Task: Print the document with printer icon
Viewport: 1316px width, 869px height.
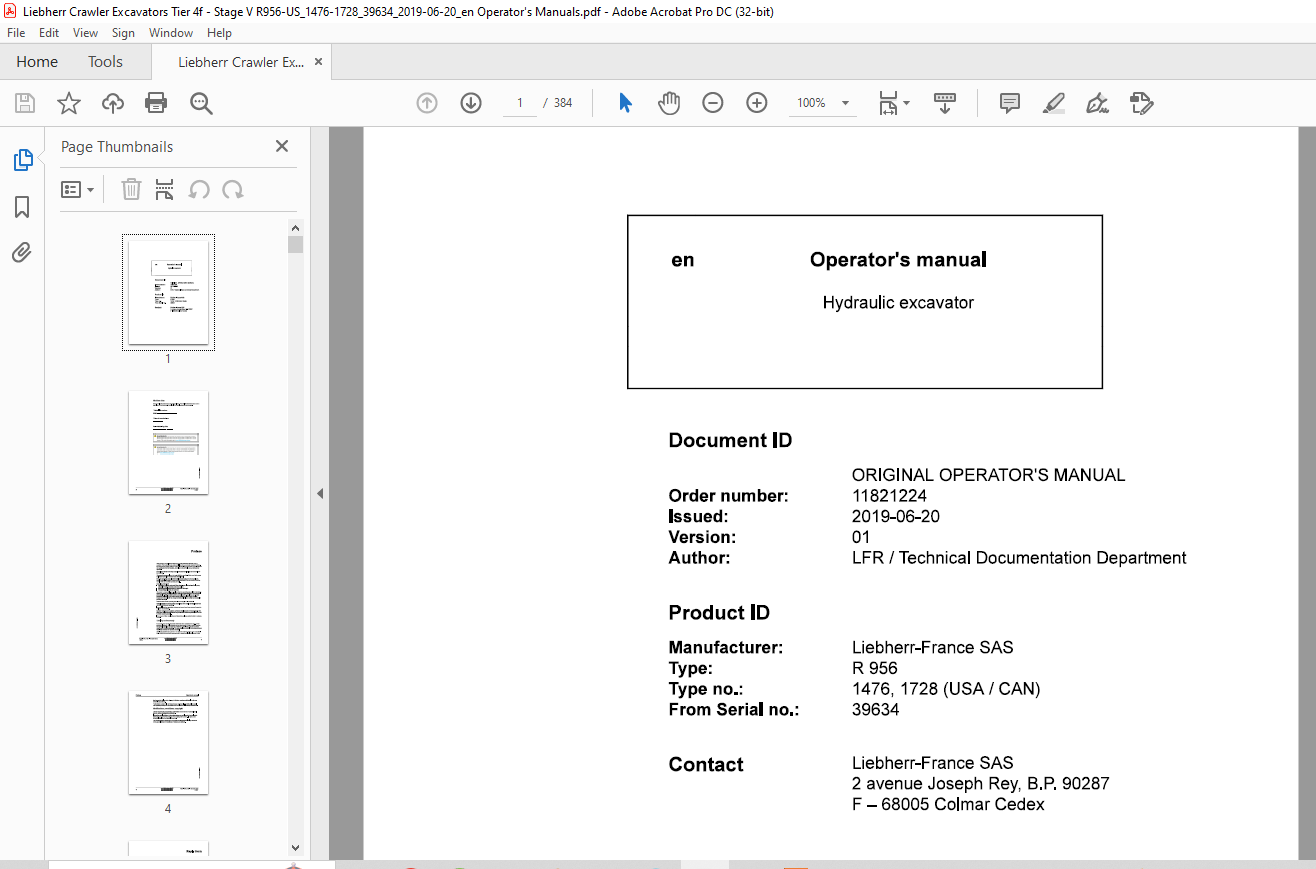Action: coord(156,103)
